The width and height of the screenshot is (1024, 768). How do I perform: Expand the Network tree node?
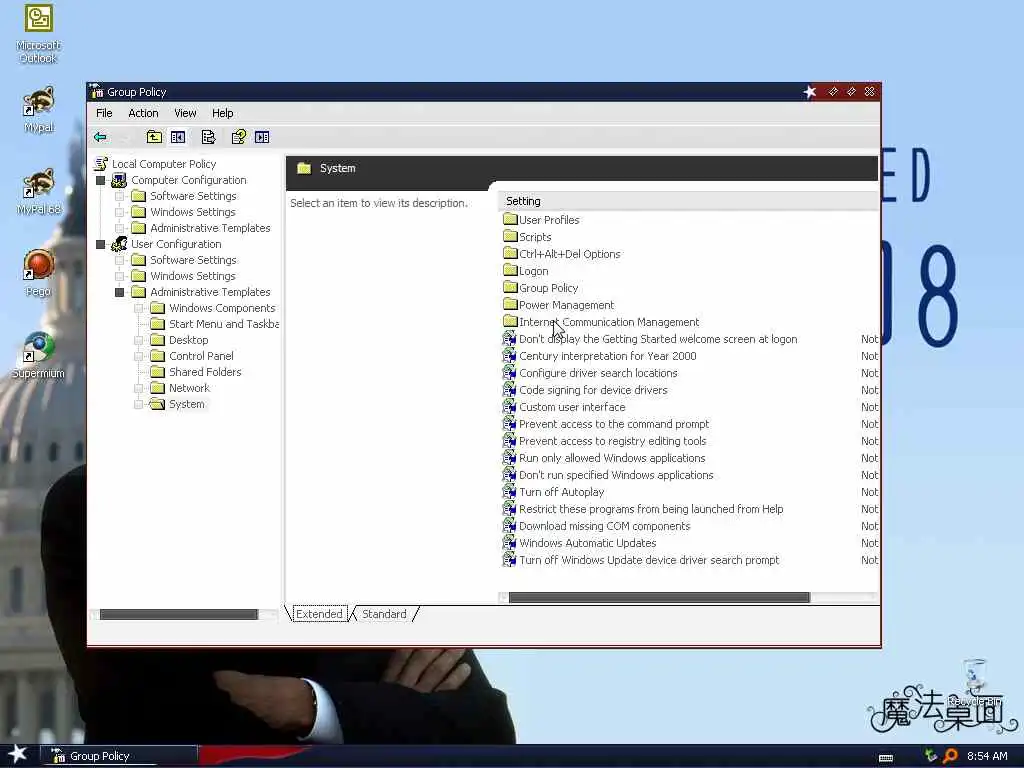(138, 389)
